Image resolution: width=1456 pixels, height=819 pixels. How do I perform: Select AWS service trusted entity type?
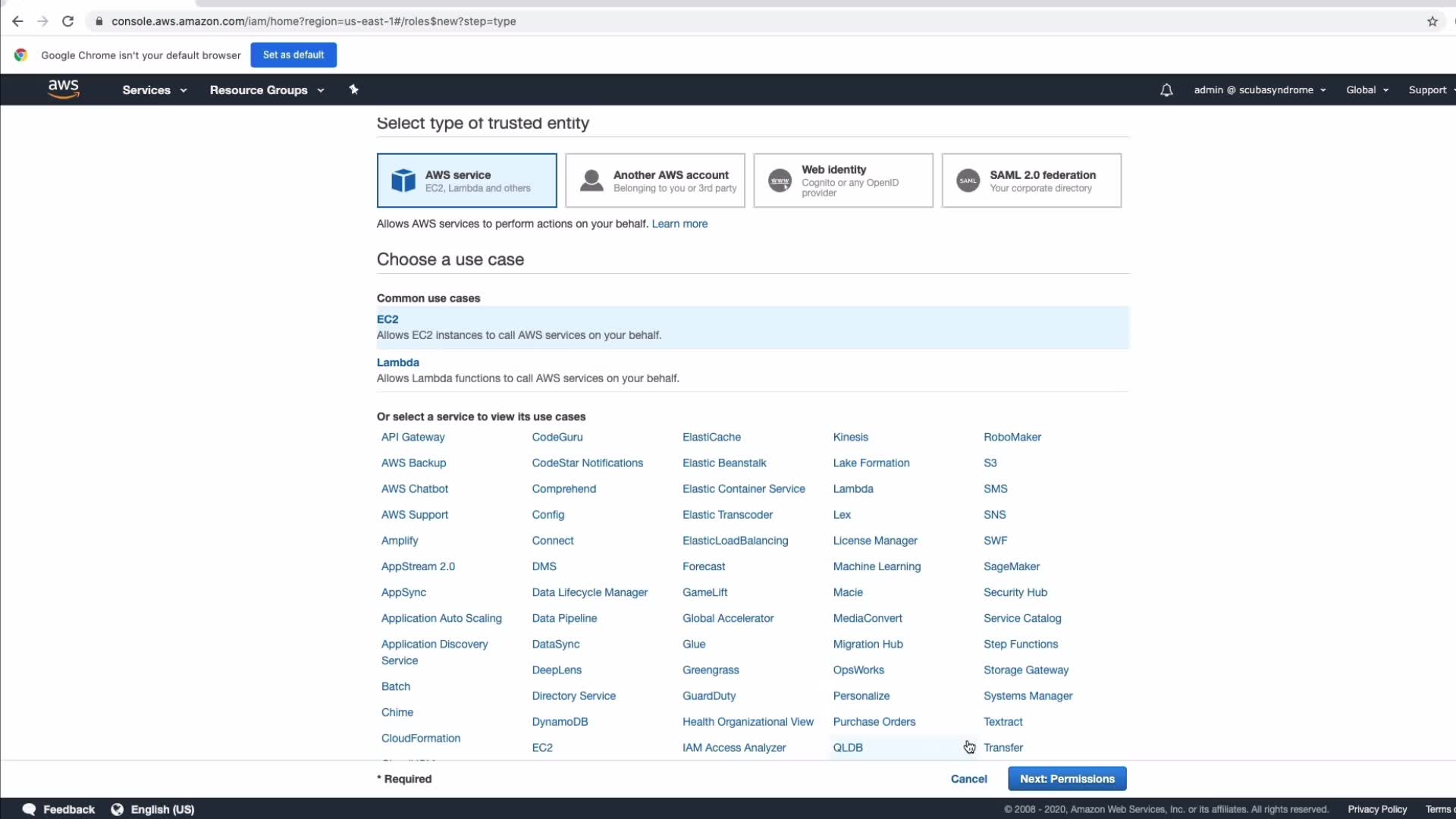(x=466, y=180)
